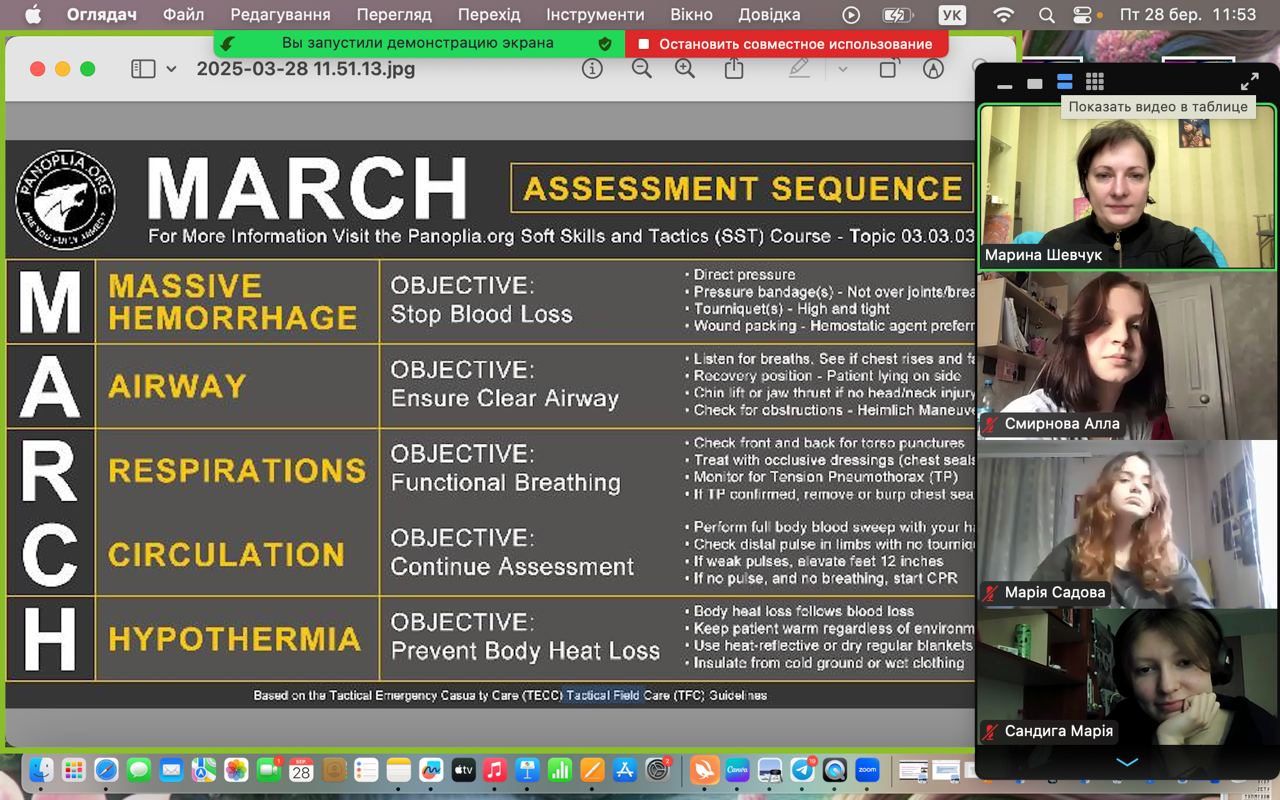Open Numbers from the Dock
1280x800 pixels.
[x=560, y=770]
